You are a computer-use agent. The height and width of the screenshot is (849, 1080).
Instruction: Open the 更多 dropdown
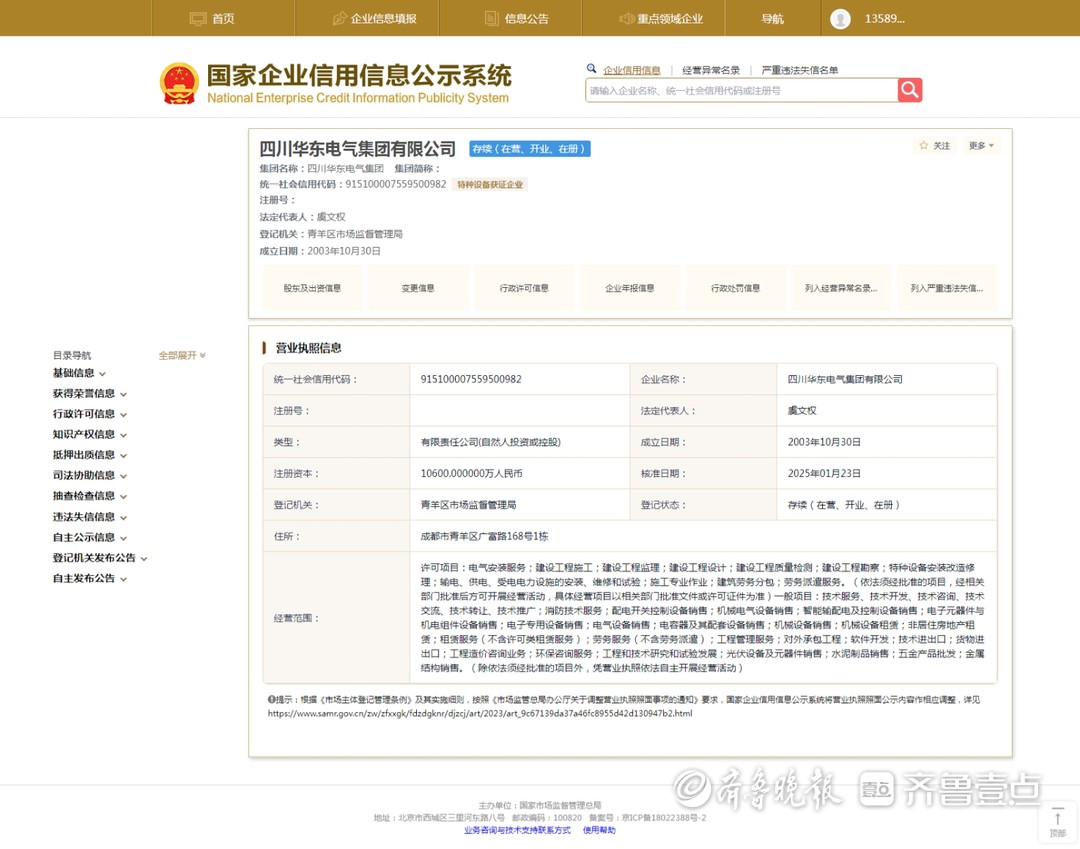pyautogui.click(x=981, y=145)
